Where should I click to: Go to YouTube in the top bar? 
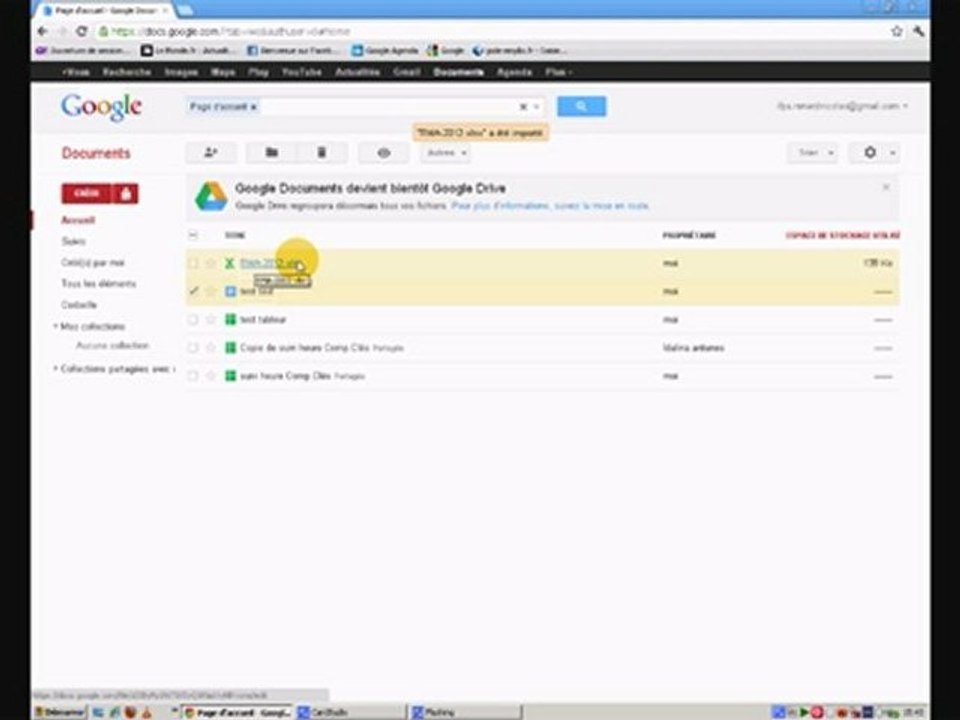pyautogui.click(x=302, y=72)
